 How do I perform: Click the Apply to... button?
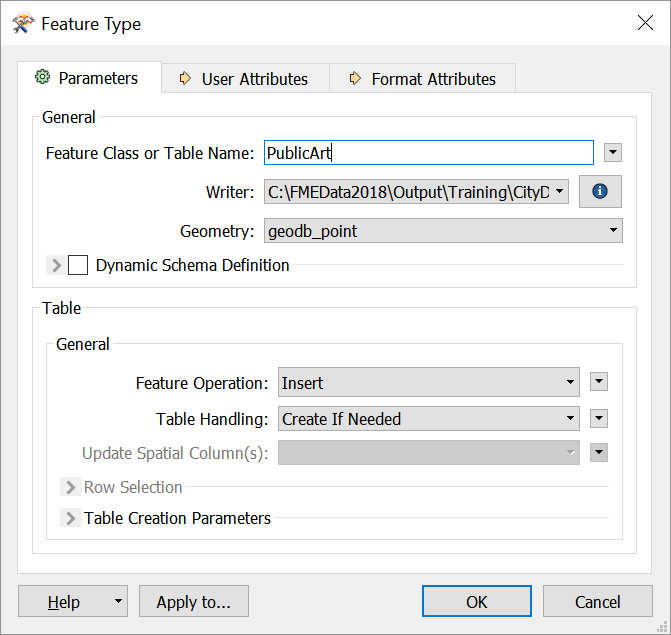pyautogui.click(x=194, y=601)
